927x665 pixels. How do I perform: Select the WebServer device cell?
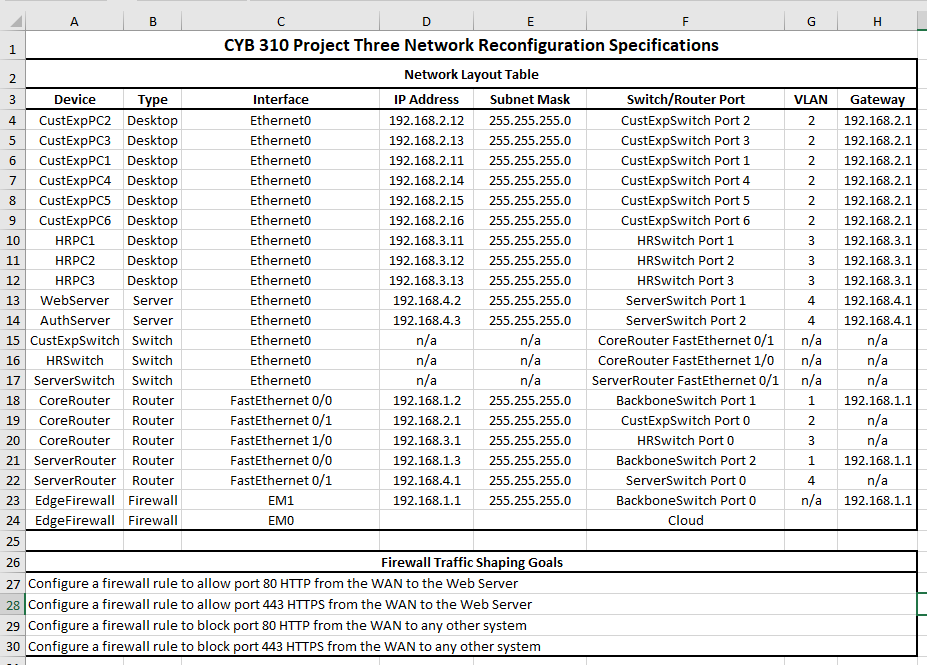74,300
